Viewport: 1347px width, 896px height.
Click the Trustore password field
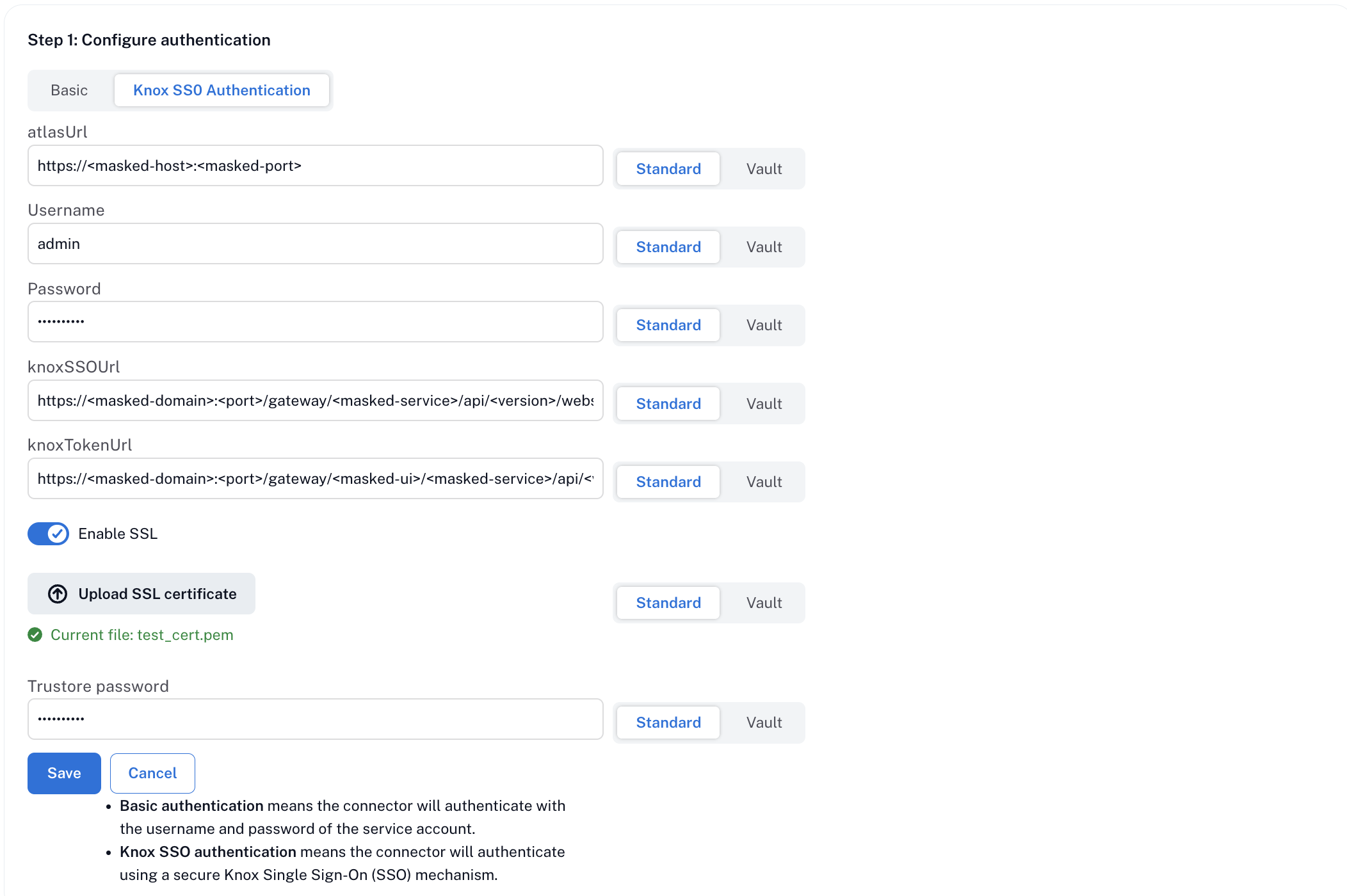(316, 719)
